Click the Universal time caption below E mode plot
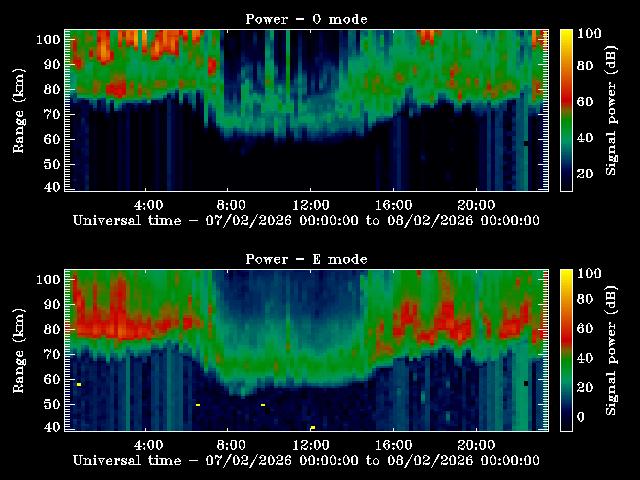Viewport: 640px width, 480px height. tap(306, 460)
